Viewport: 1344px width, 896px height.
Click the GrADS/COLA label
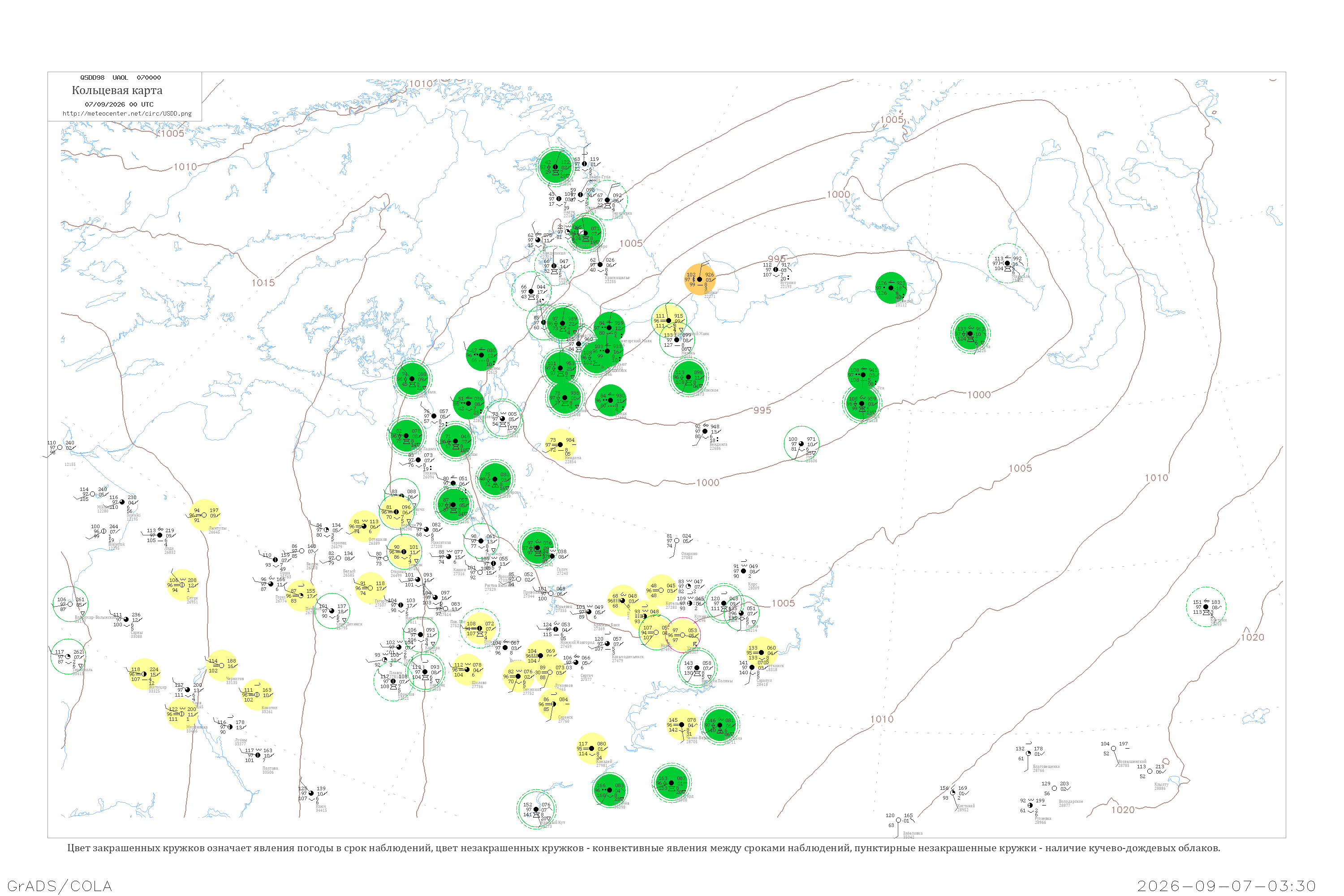[60, 886]
